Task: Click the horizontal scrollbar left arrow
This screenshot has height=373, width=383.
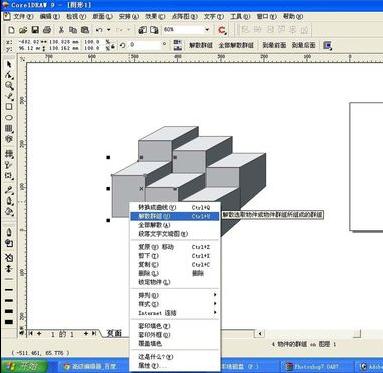Action: (259, 333)
